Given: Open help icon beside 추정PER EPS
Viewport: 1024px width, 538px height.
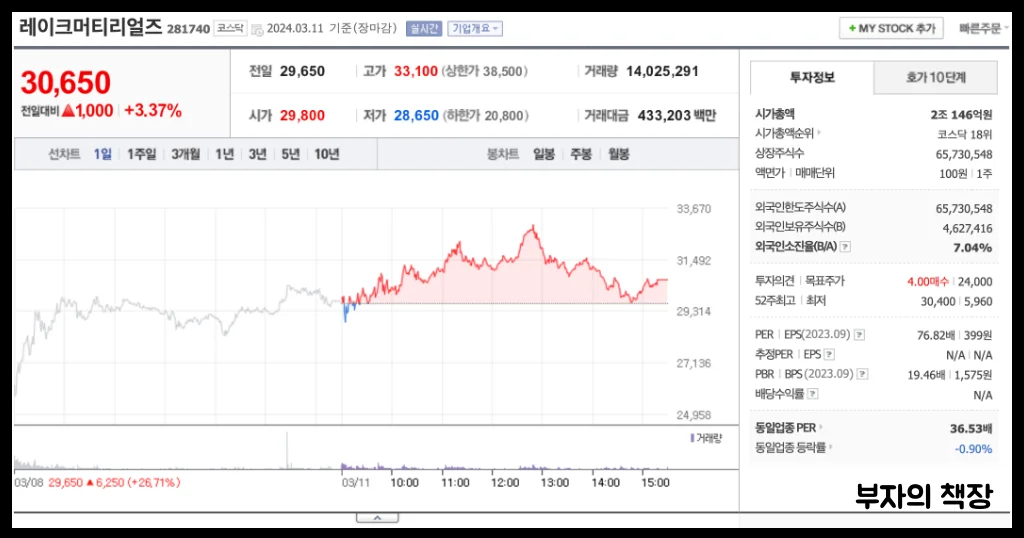Looking at the screenshot, I should click(x=829, y=355).
